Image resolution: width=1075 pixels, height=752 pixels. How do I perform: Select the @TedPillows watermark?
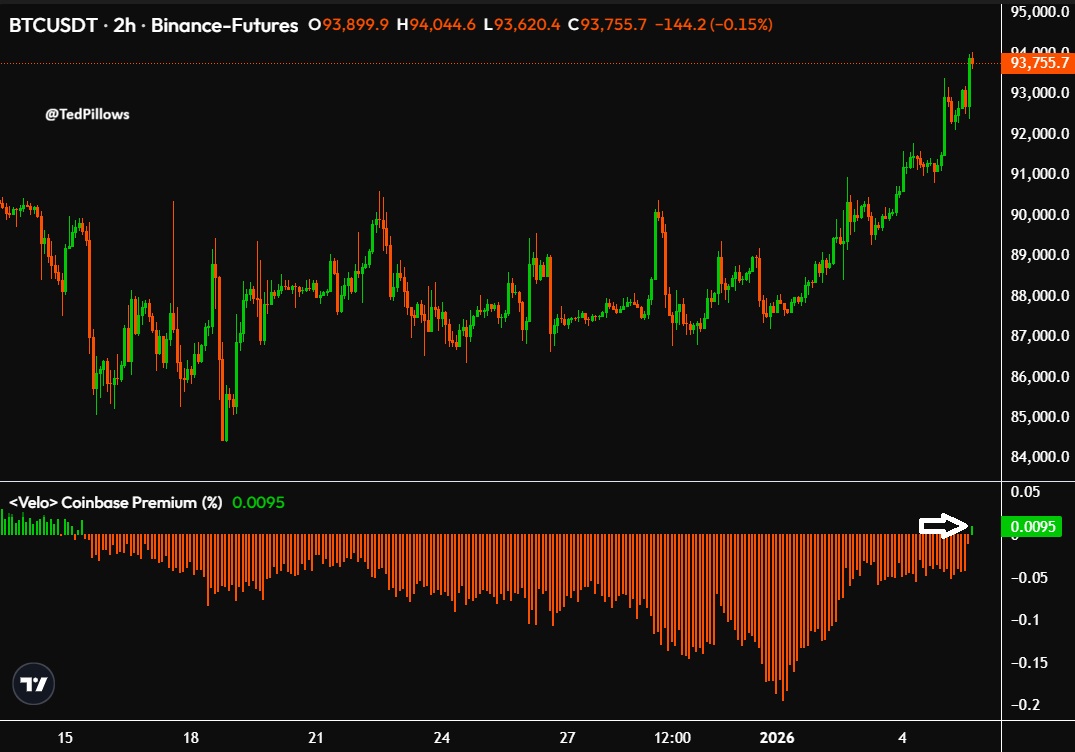(87, 114)
